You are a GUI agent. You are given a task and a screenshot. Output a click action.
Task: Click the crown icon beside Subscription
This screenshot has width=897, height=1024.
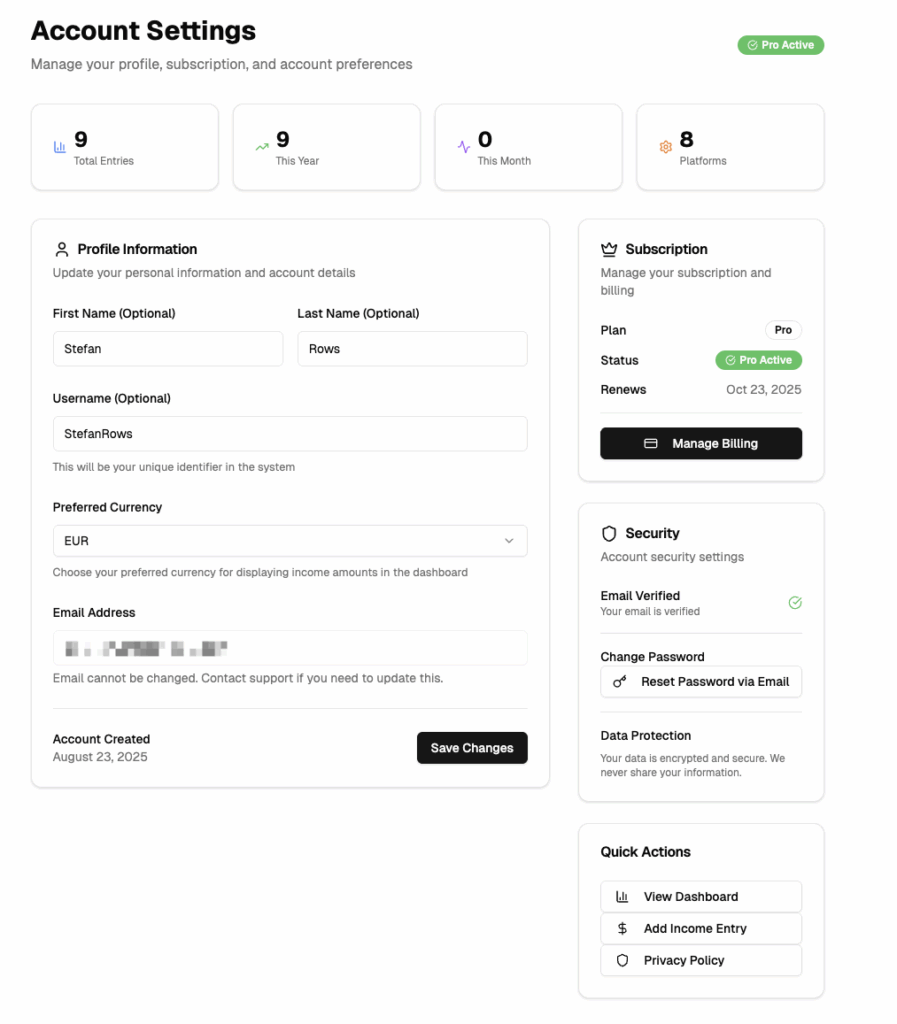tap(609, 249)
